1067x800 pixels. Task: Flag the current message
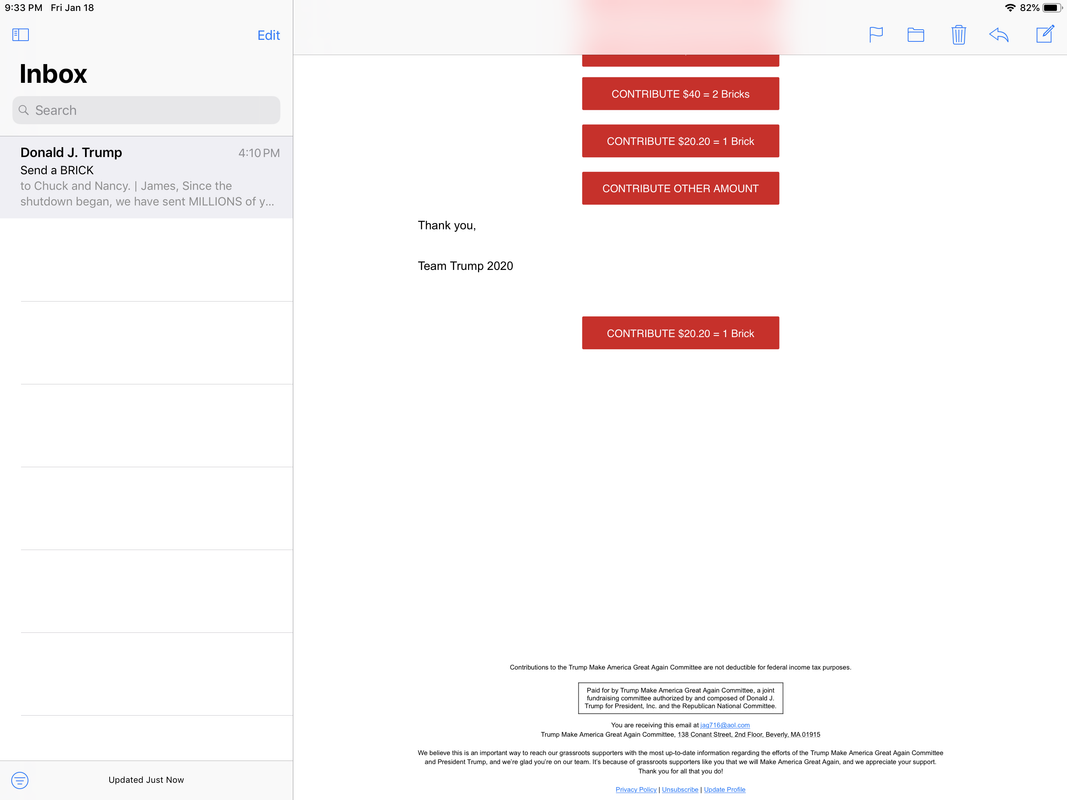click(x=876, y=35)
